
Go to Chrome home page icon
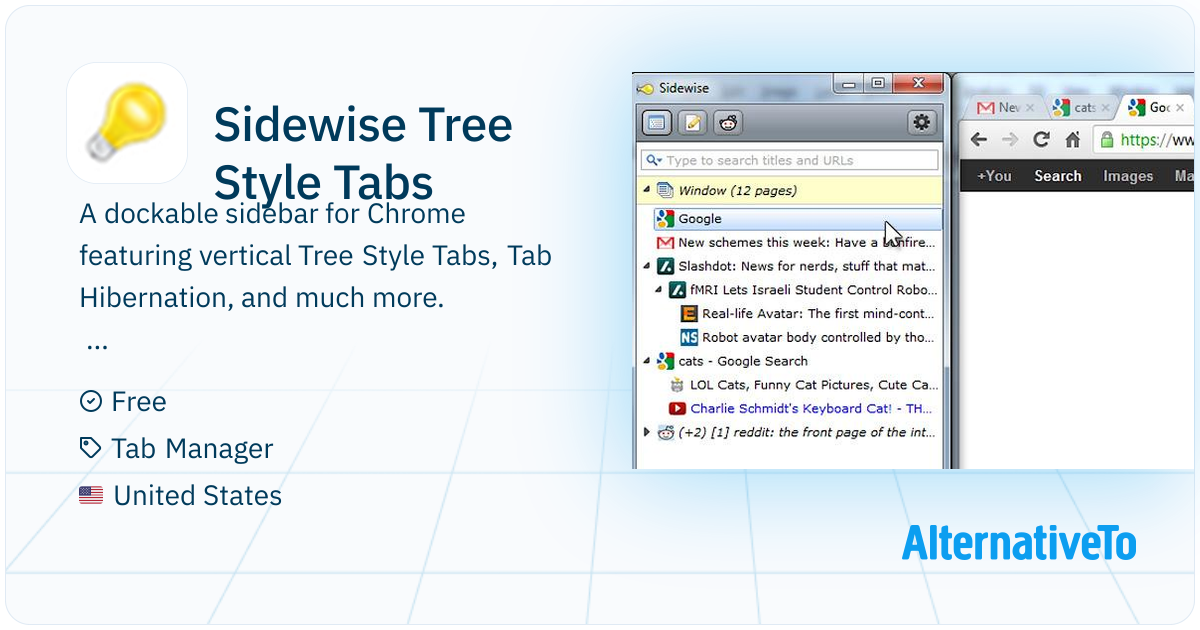(x=1072, y=139)
